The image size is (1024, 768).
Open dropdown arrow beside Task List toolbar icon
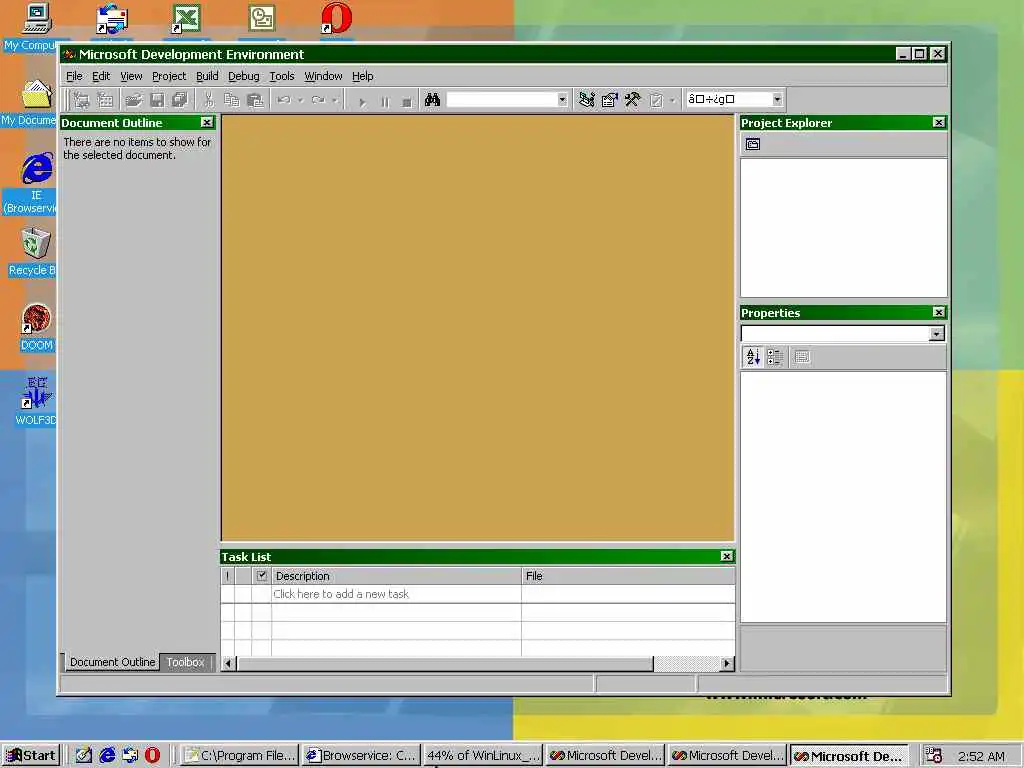pos(672,100)
